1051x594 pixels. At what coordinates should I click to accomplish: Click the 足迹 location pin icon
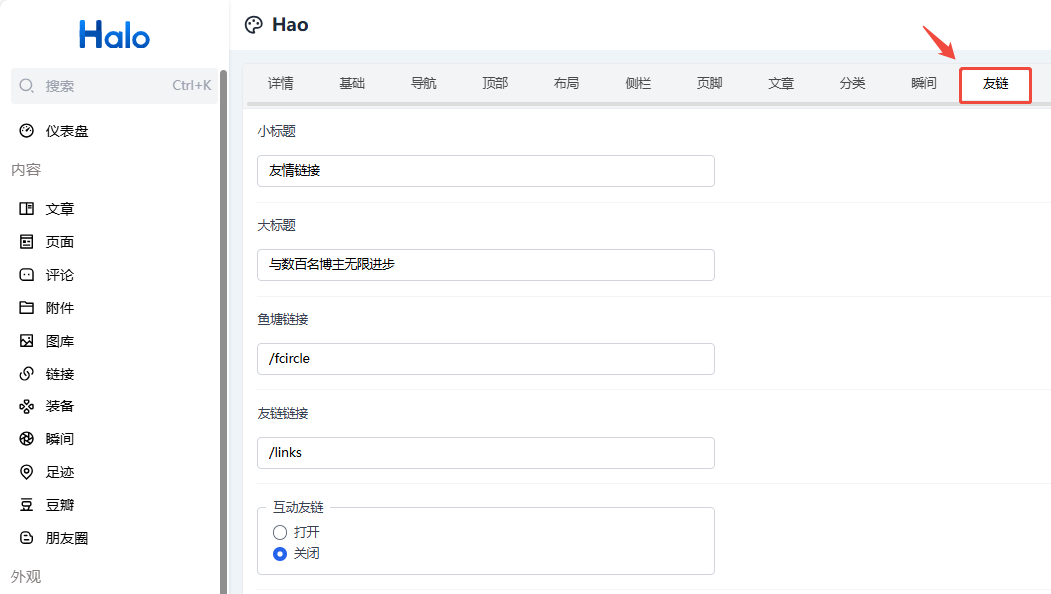(27, 472)
